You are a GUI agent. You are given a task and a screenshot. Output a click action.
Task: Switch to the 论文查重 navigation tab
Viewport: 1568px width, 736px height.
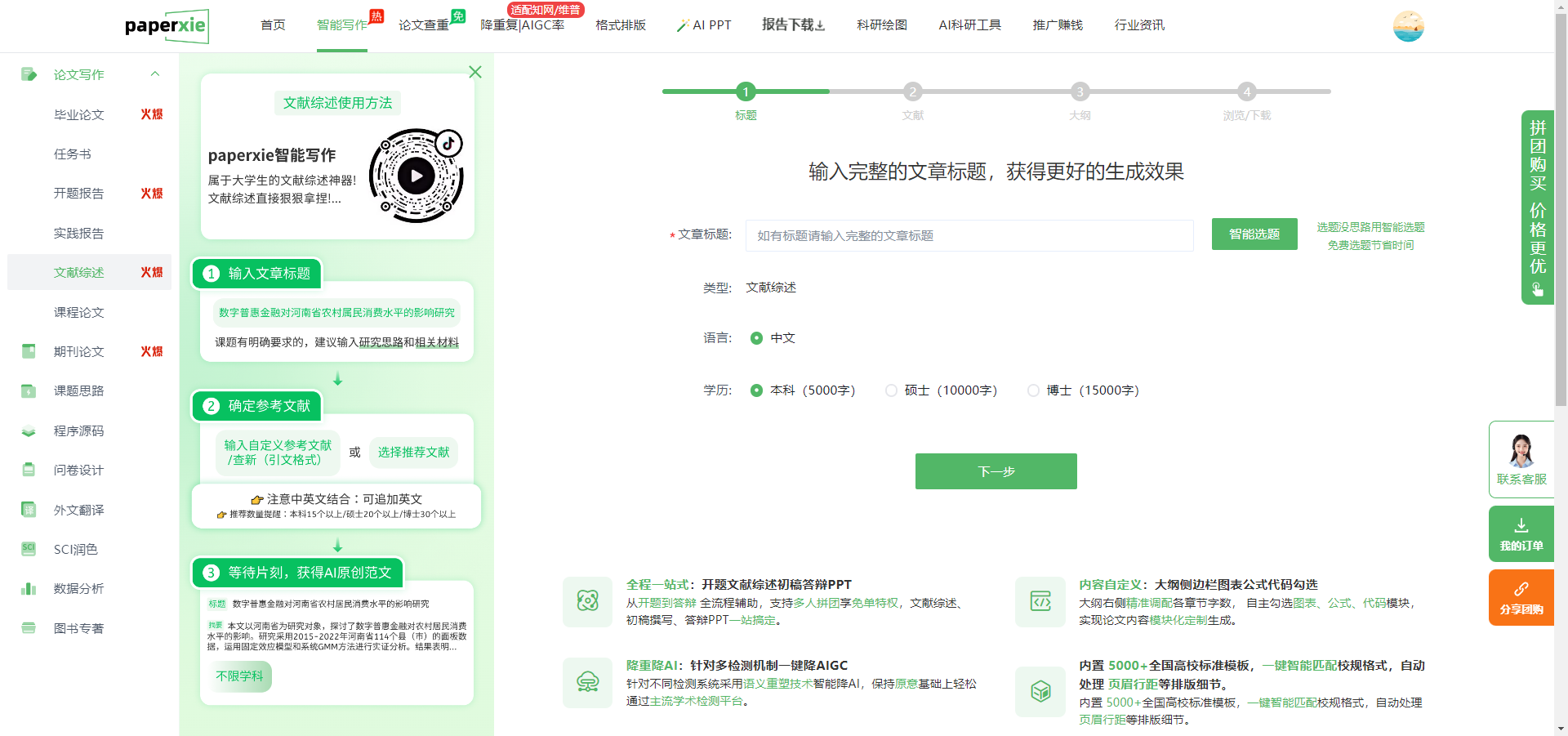[423, 25]
